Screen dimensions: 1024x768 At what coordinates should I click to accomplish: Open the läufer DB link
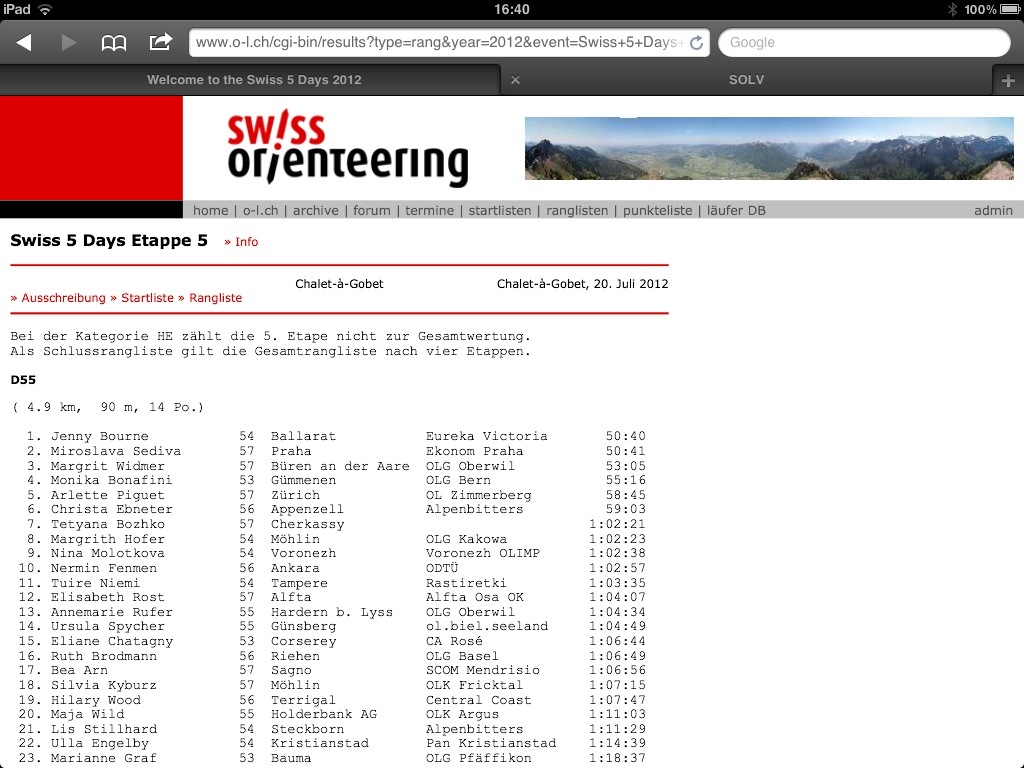pos(736,210)
